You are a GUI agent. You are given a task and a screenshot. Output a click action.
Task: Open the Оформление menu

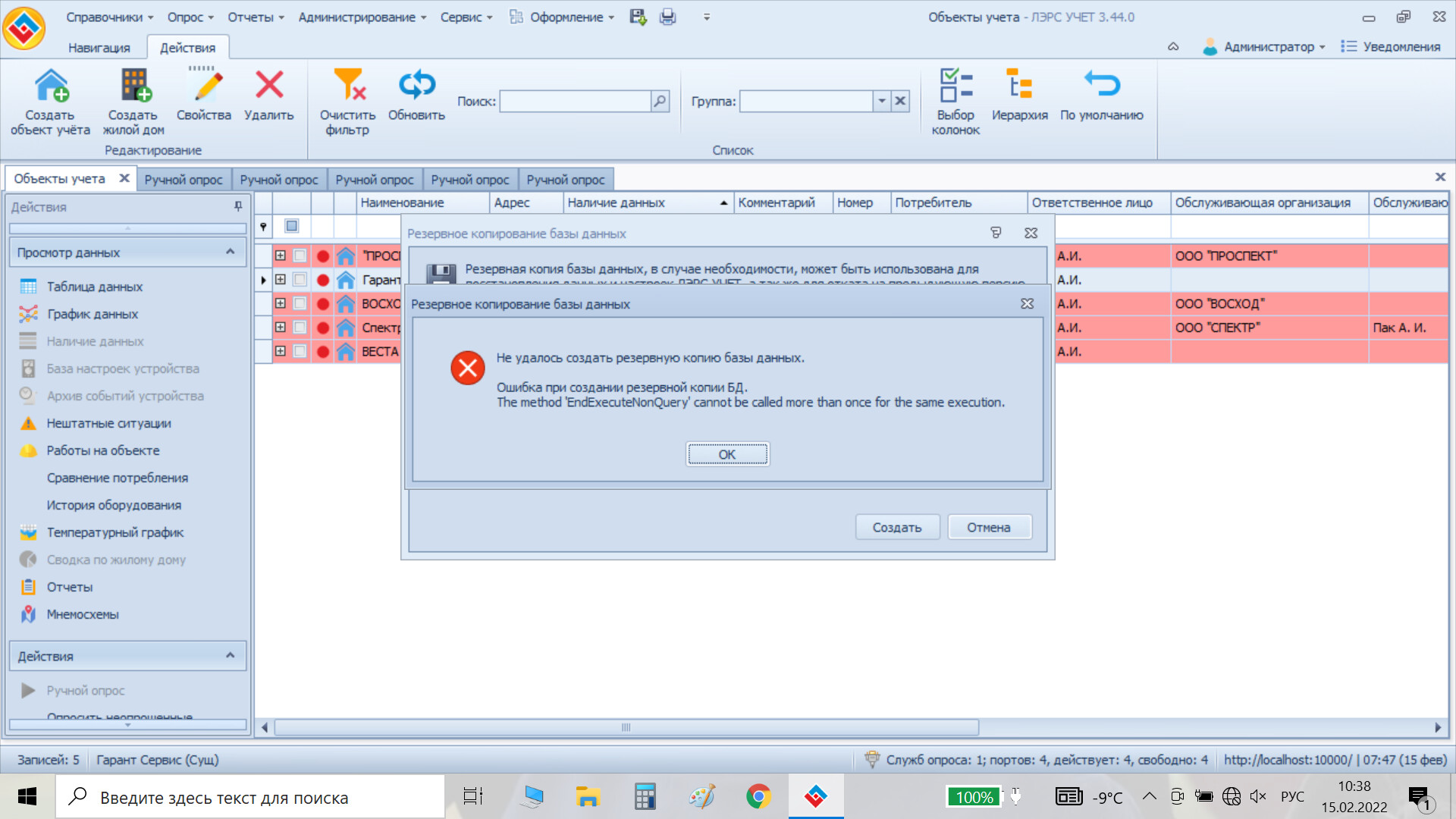click(562, 17)
